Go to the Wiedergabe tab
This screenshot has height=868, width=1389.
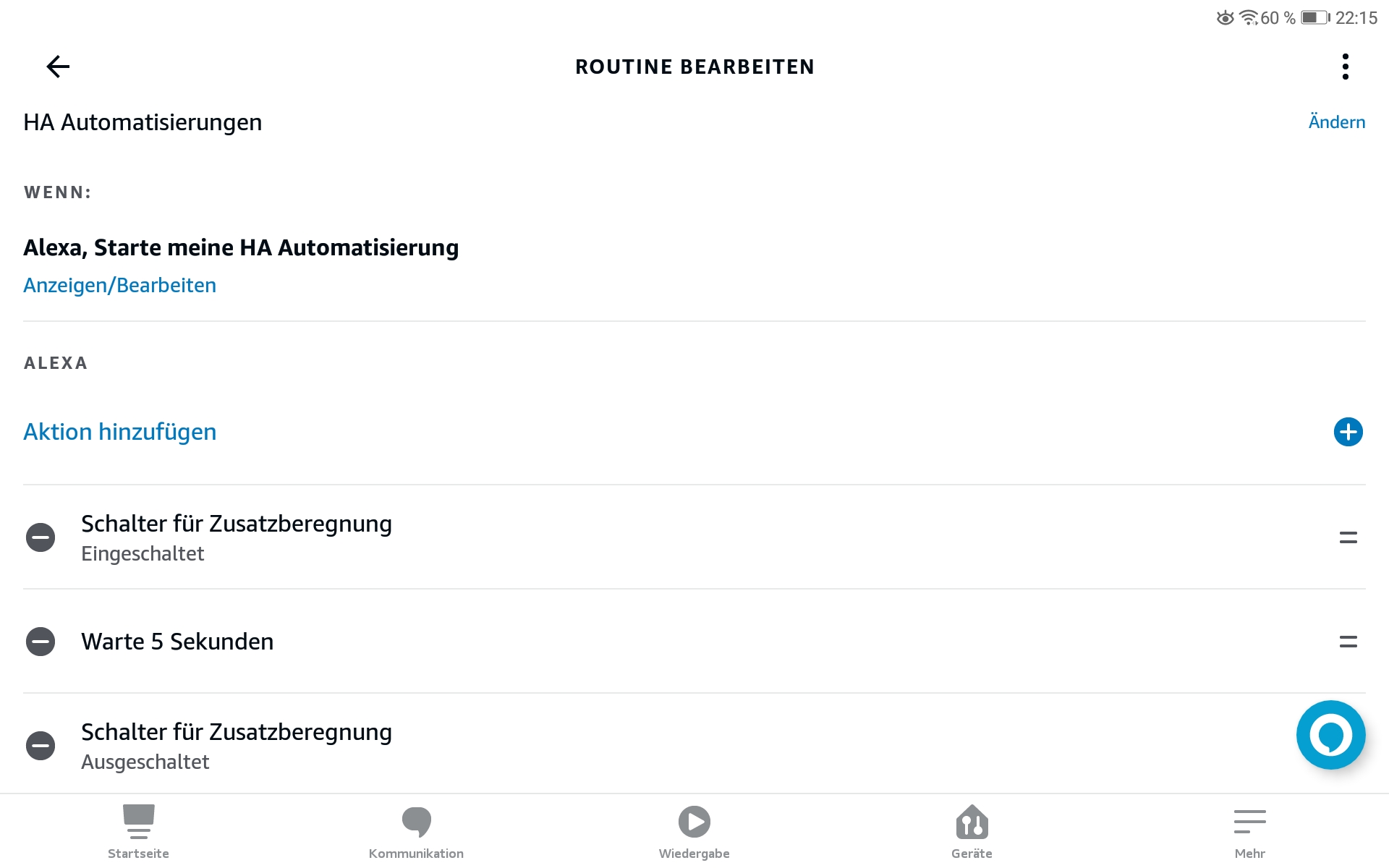pyautogui.click(x=694, y=832)
